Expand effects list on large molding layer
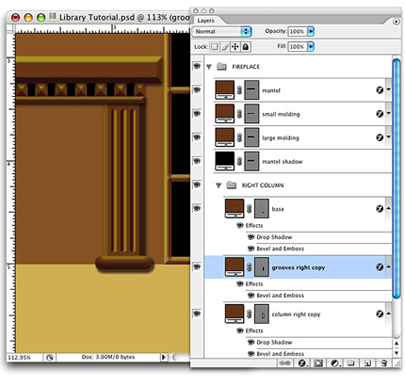This screenshot has height=385, width=405. tap(388, 137)
